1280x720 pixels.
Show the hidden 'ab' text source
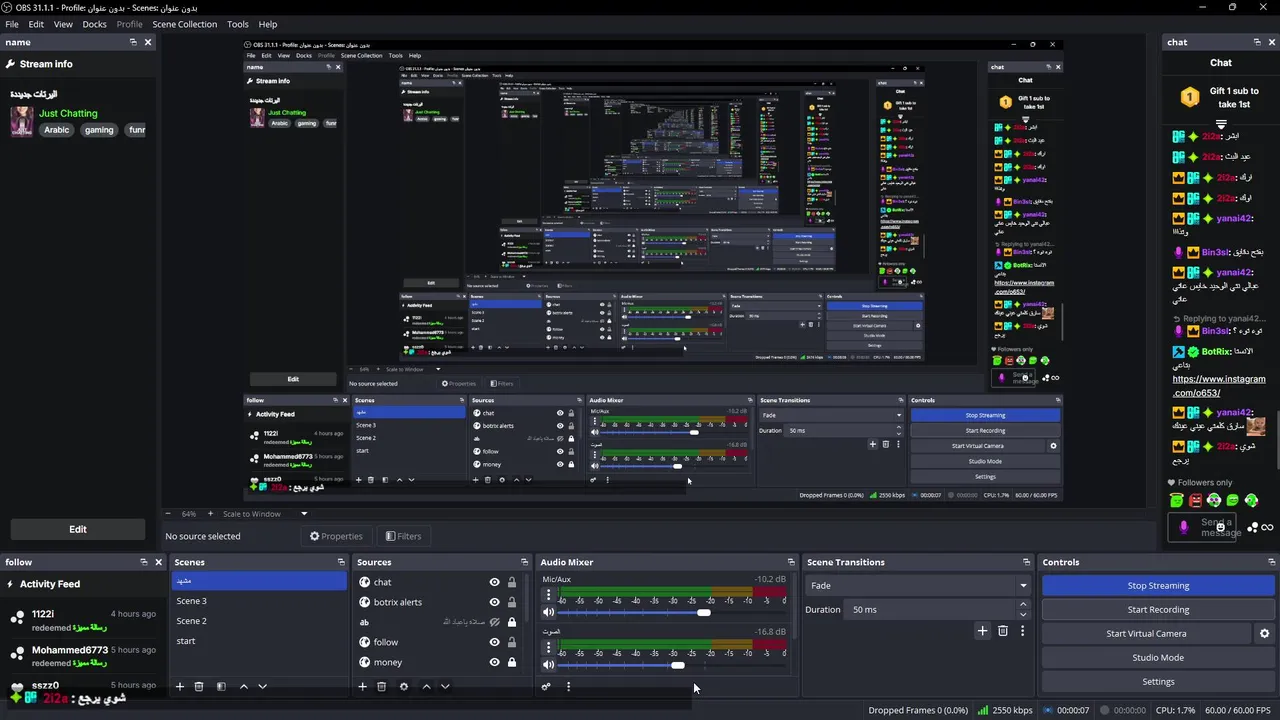(494, 622)
